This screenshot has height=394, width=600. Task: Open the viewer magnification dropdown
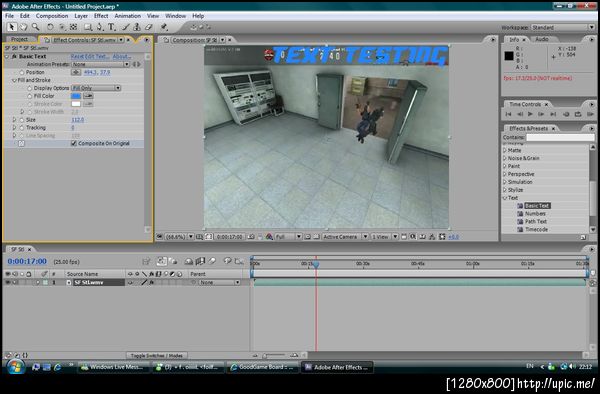(x=179, y=237)
